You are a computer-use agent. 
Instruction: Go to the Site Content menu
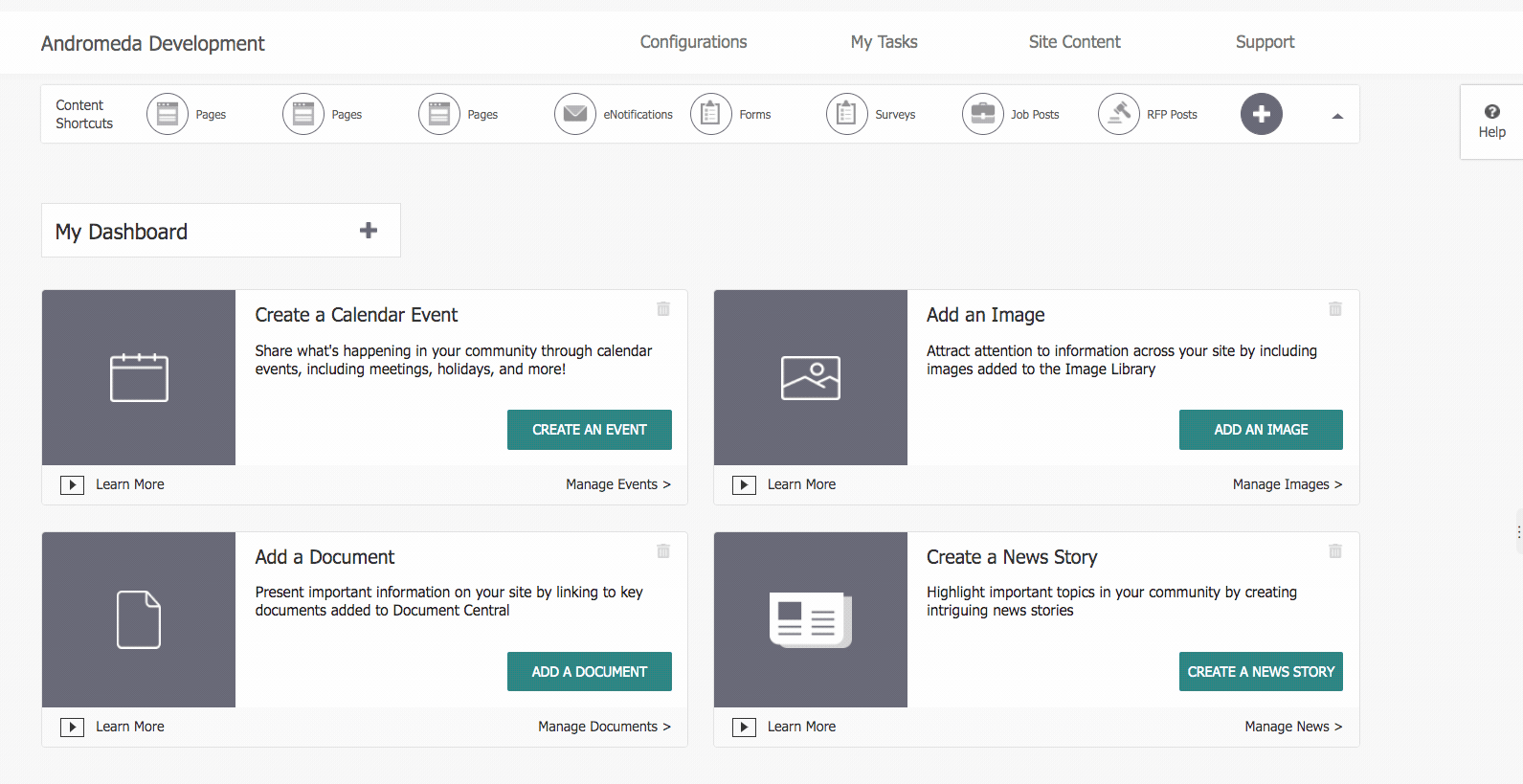click(1074, 42)
